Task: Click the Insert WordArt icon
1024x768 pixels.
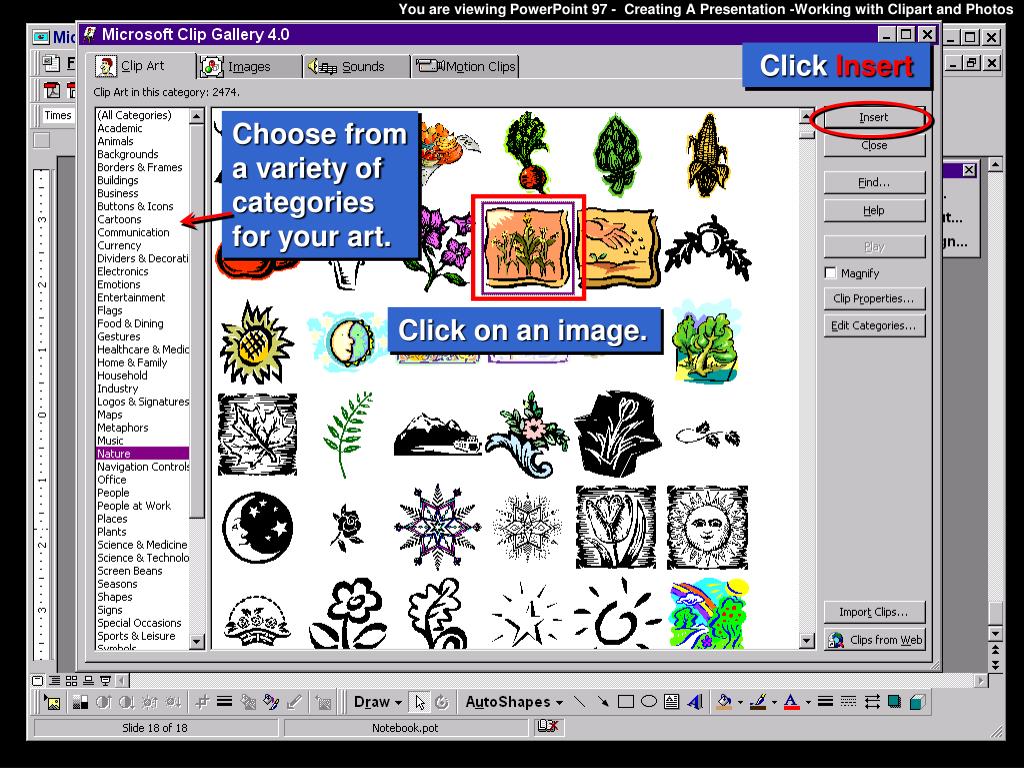Action: tap(695, 702)
